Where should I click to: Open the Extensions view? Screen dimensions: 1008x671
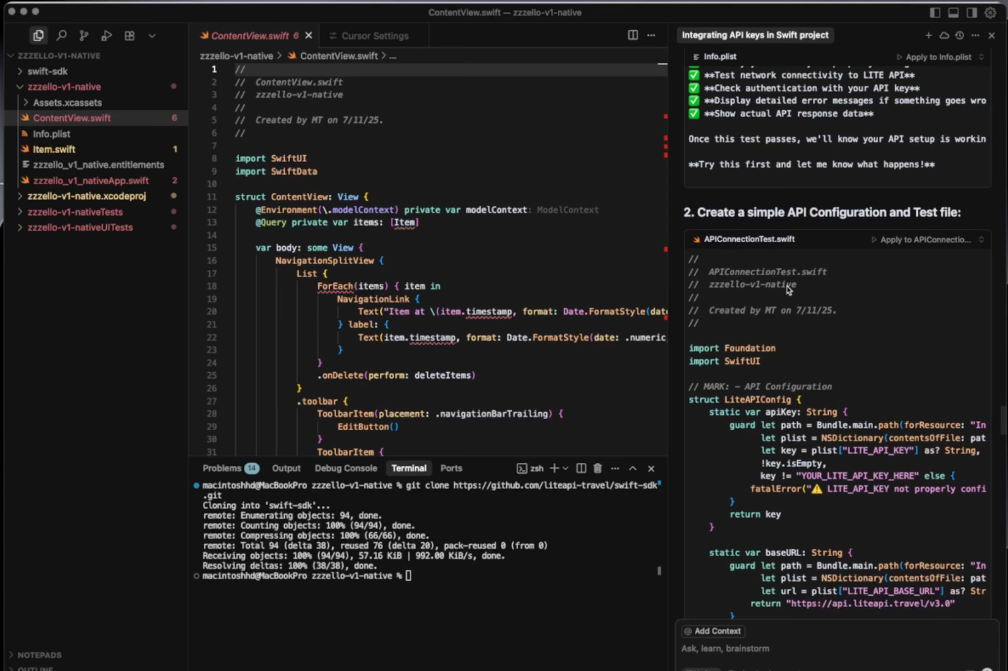tap(129, 35)
